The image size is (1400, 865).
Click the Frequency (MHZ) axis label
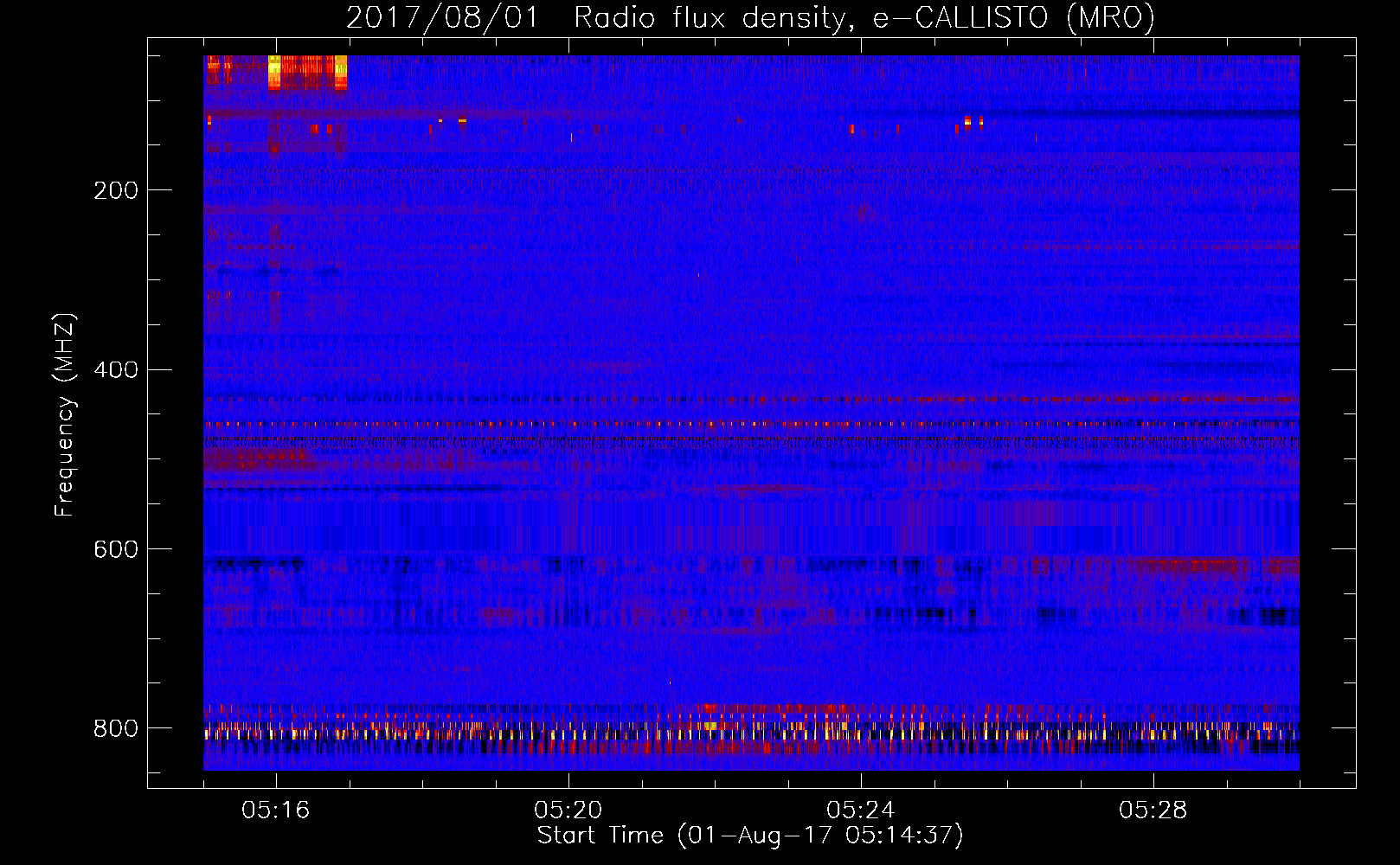pyautogui.click(x=65, y=415)
